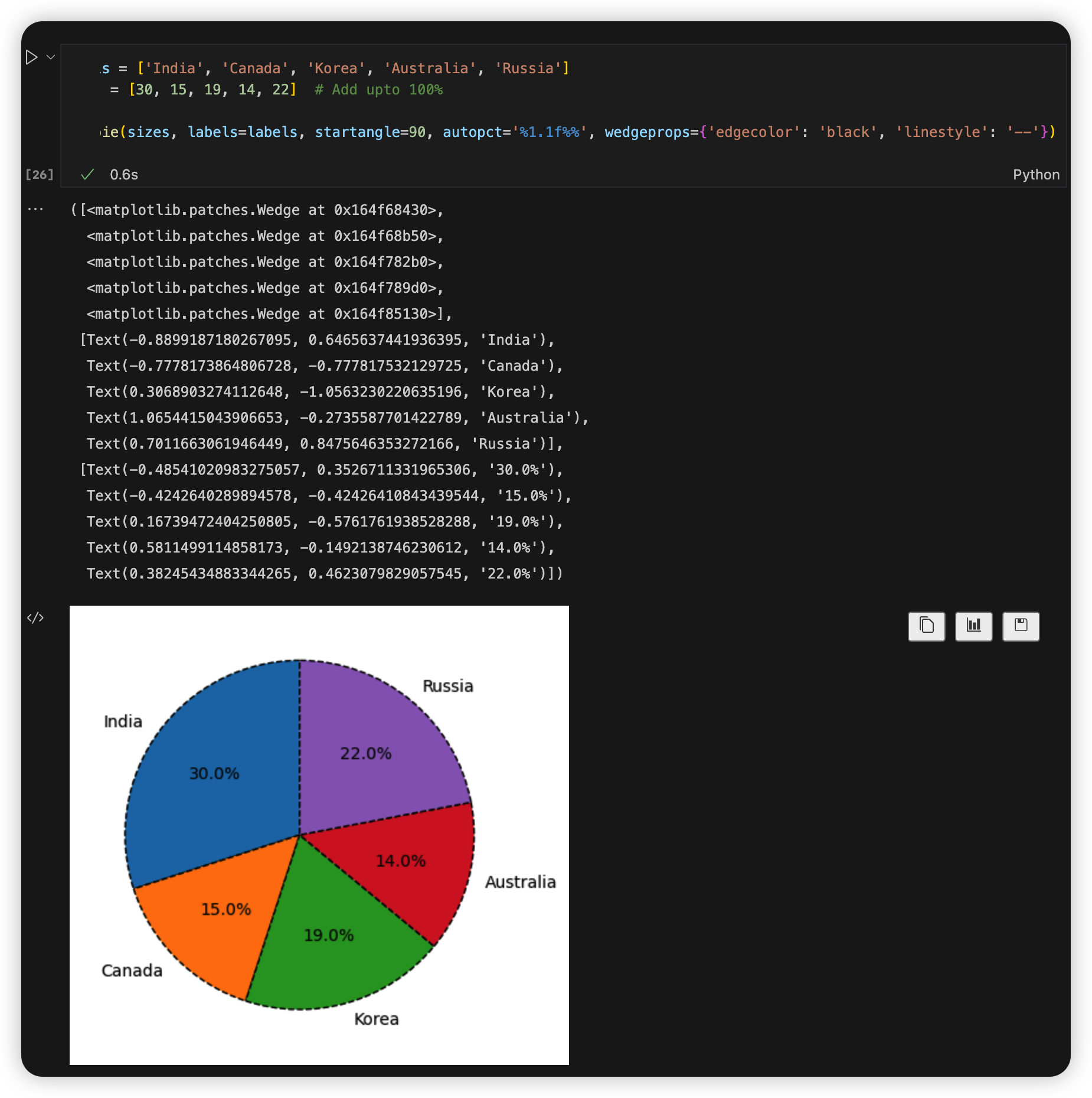This screenshot has height=1098, width=1092.
Task: Click the green success checkmark icon
Action: click(x=87, y=174)
